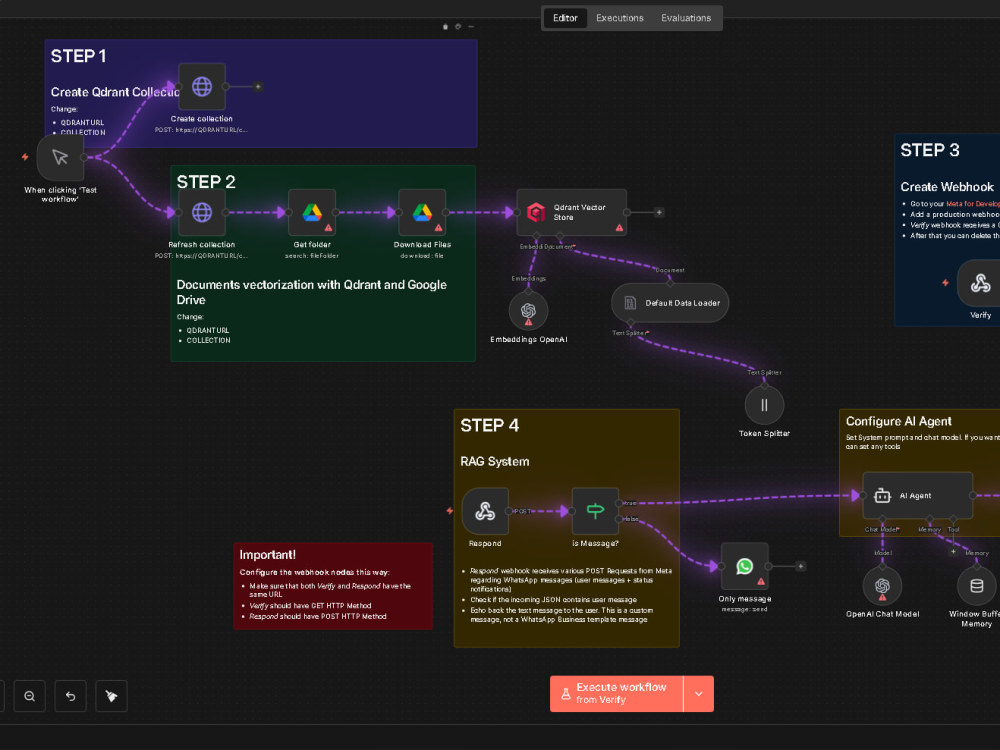Select the Default Data Loader node
Screen dimensions: 1000x750
670,303
